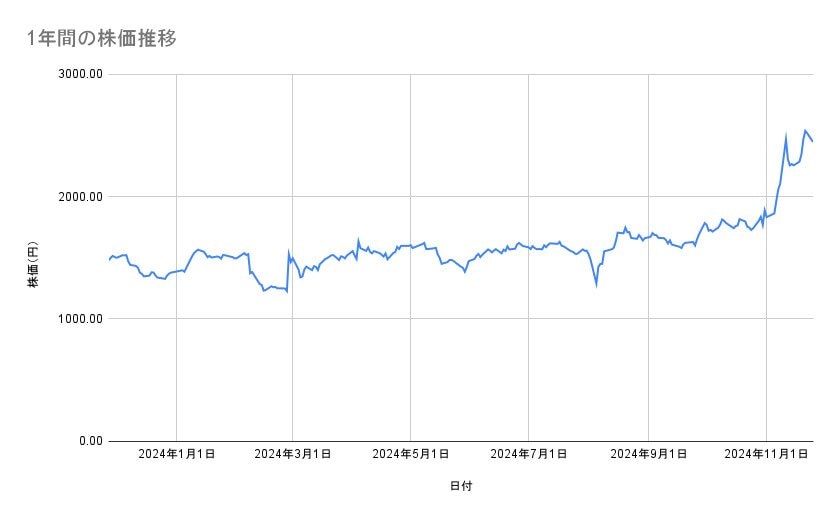Select the "2024年5月1日" date label
The width and height of the screenshot is (839, 519).
(411, 455)
